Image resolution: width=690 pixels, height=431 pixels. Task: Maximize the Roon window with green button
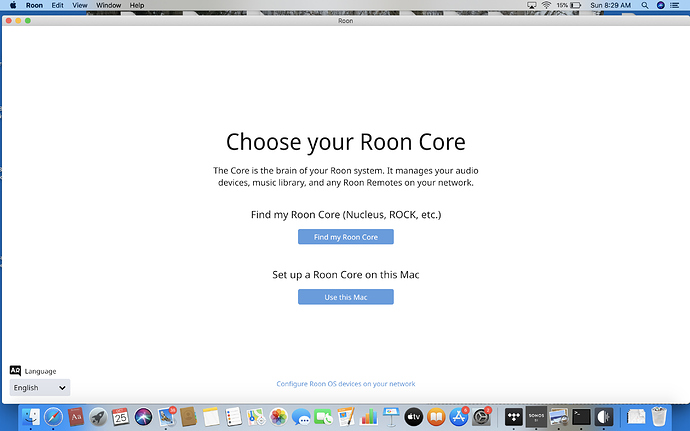click(x=28, y=21)
